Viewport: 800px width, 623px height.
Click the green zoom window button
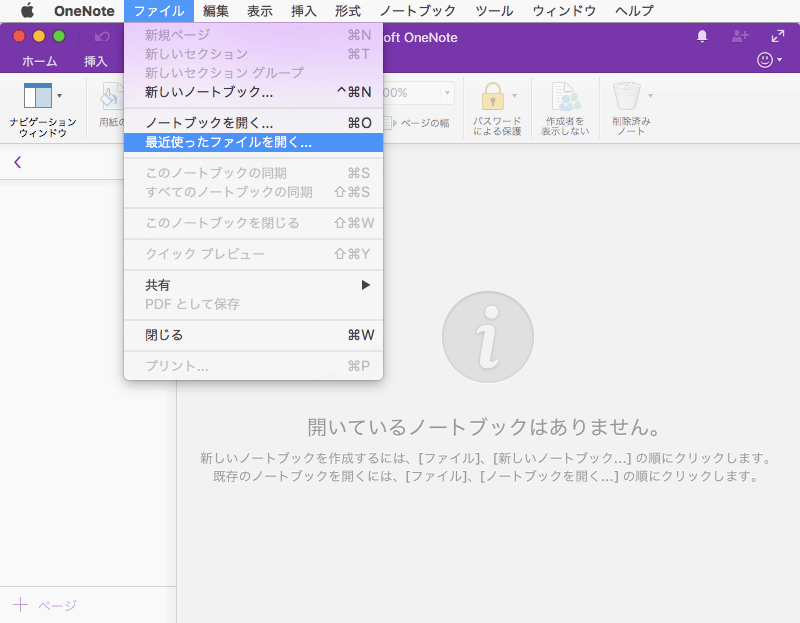[x=59, y=36]
